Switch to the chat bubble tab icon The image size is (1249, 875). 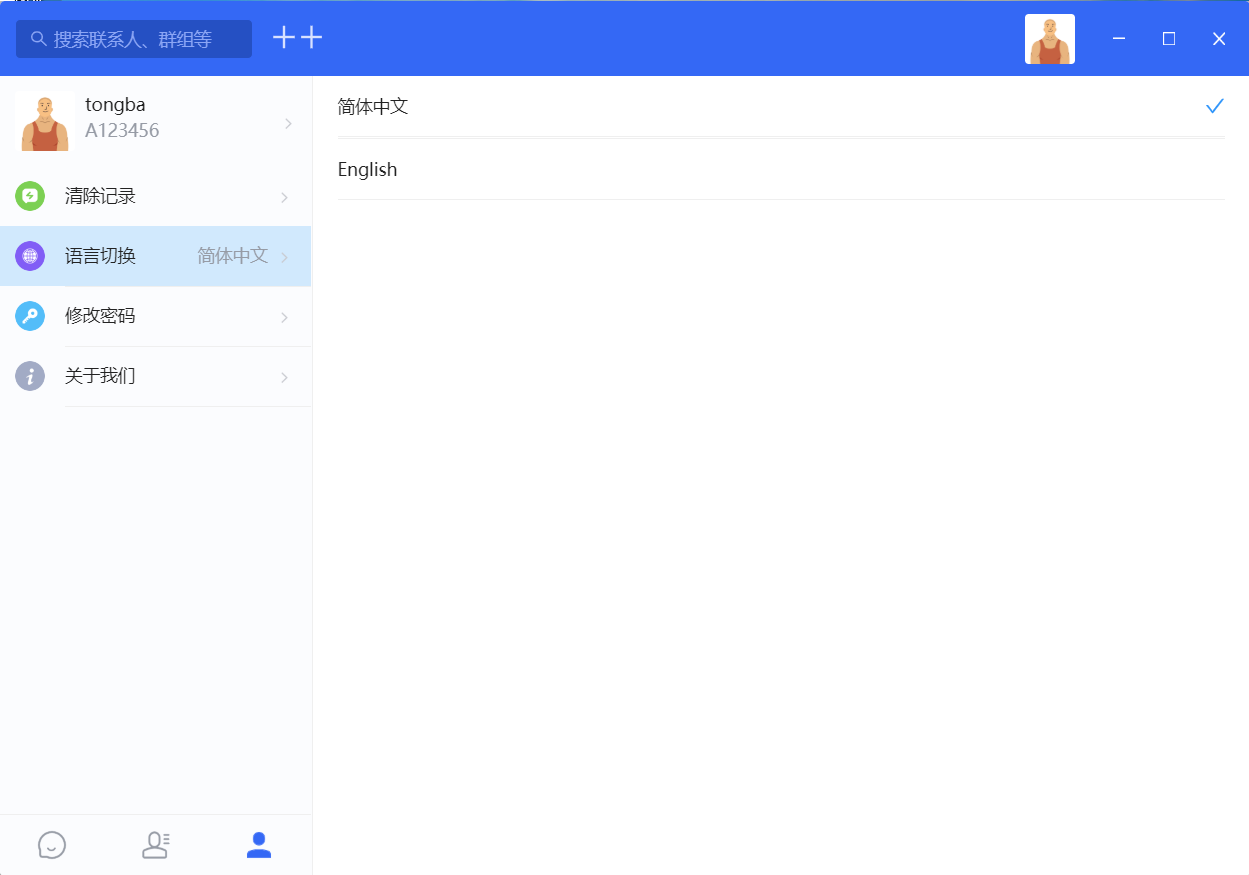[x=51, y=845]
